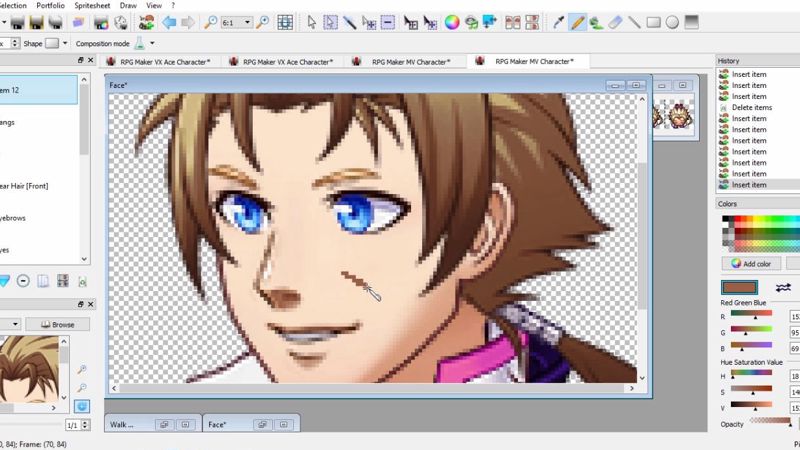Screen dimensions: 800x450
Task: Select the Line drawing tool
Action: click(x=634, y=22)
